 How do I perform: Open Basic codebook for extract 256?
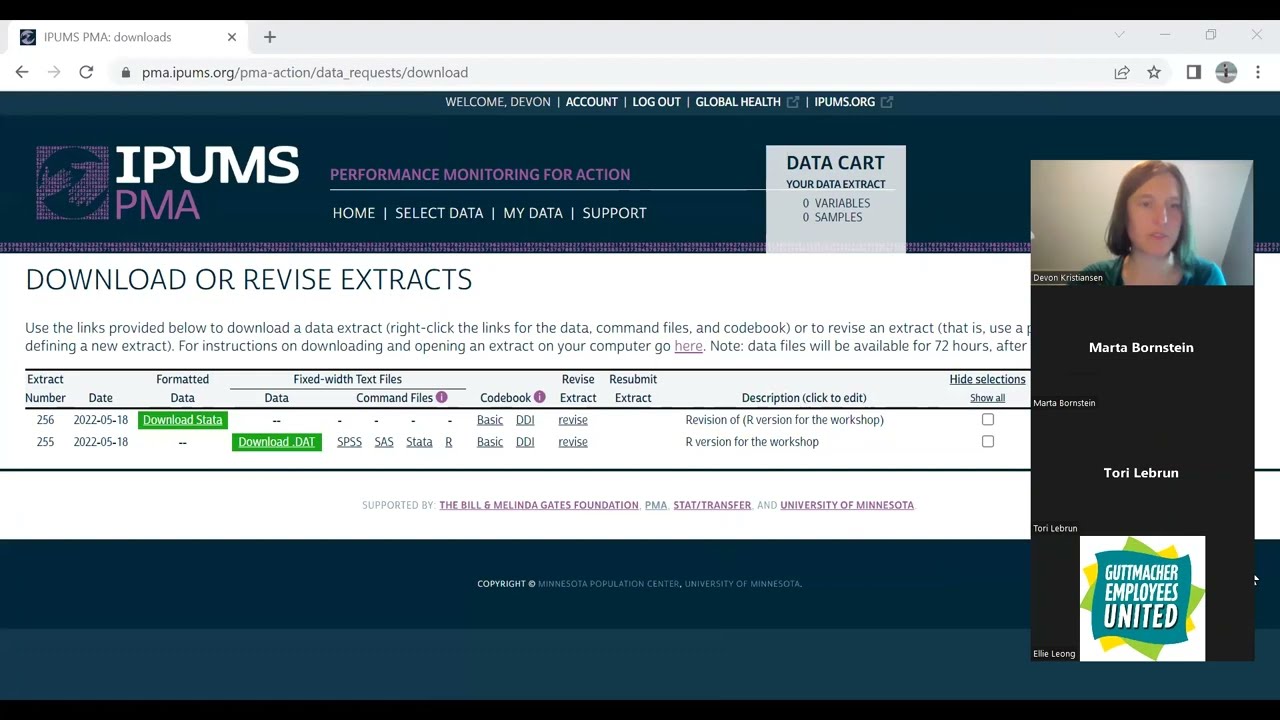pos(490,420)
